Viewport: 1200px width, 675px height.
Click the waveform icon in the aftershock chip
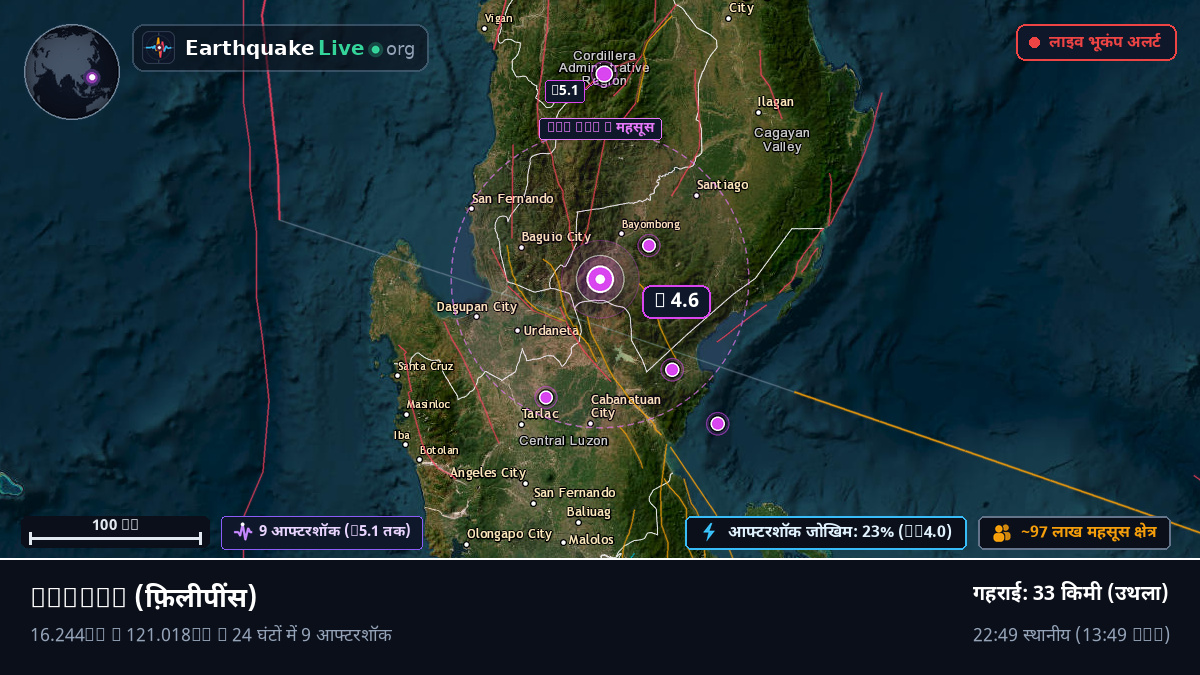click(x=243, y=532)
